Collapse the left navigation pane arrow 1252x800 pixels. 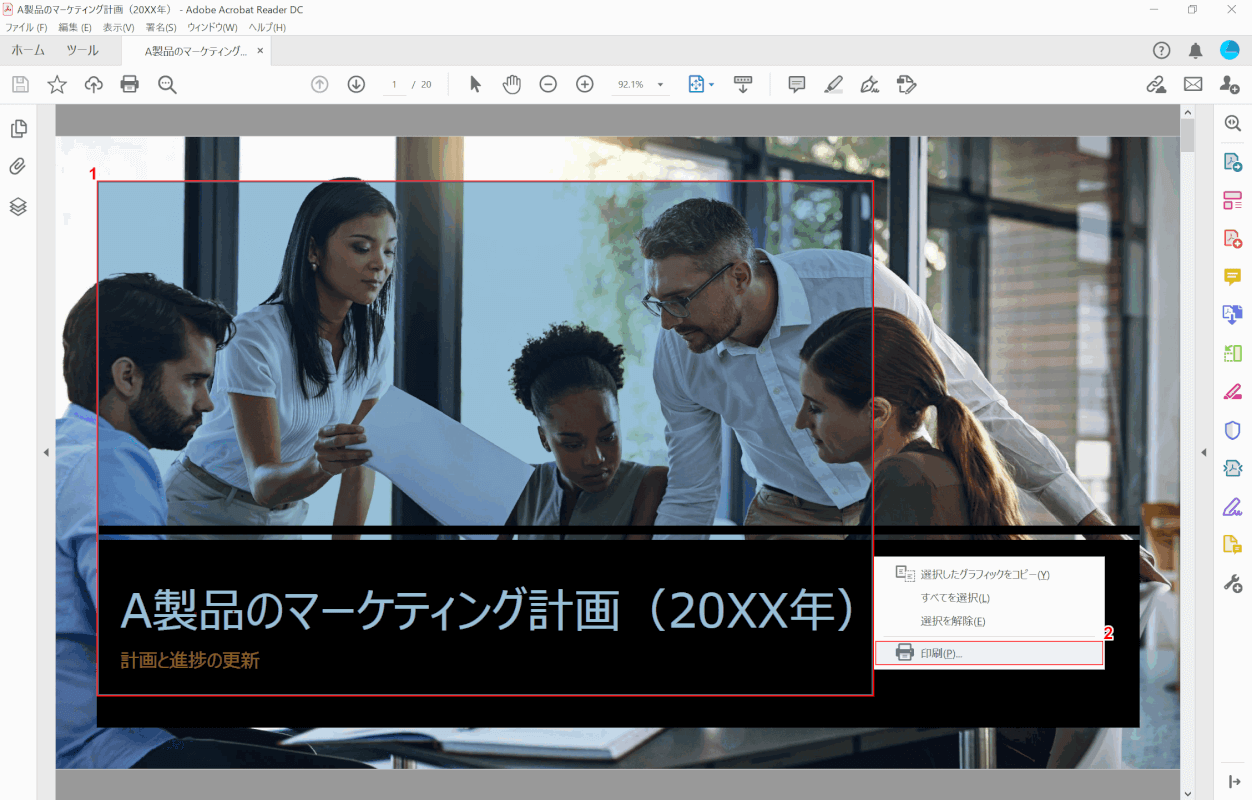pyautogui.click(x=46, y=451)
